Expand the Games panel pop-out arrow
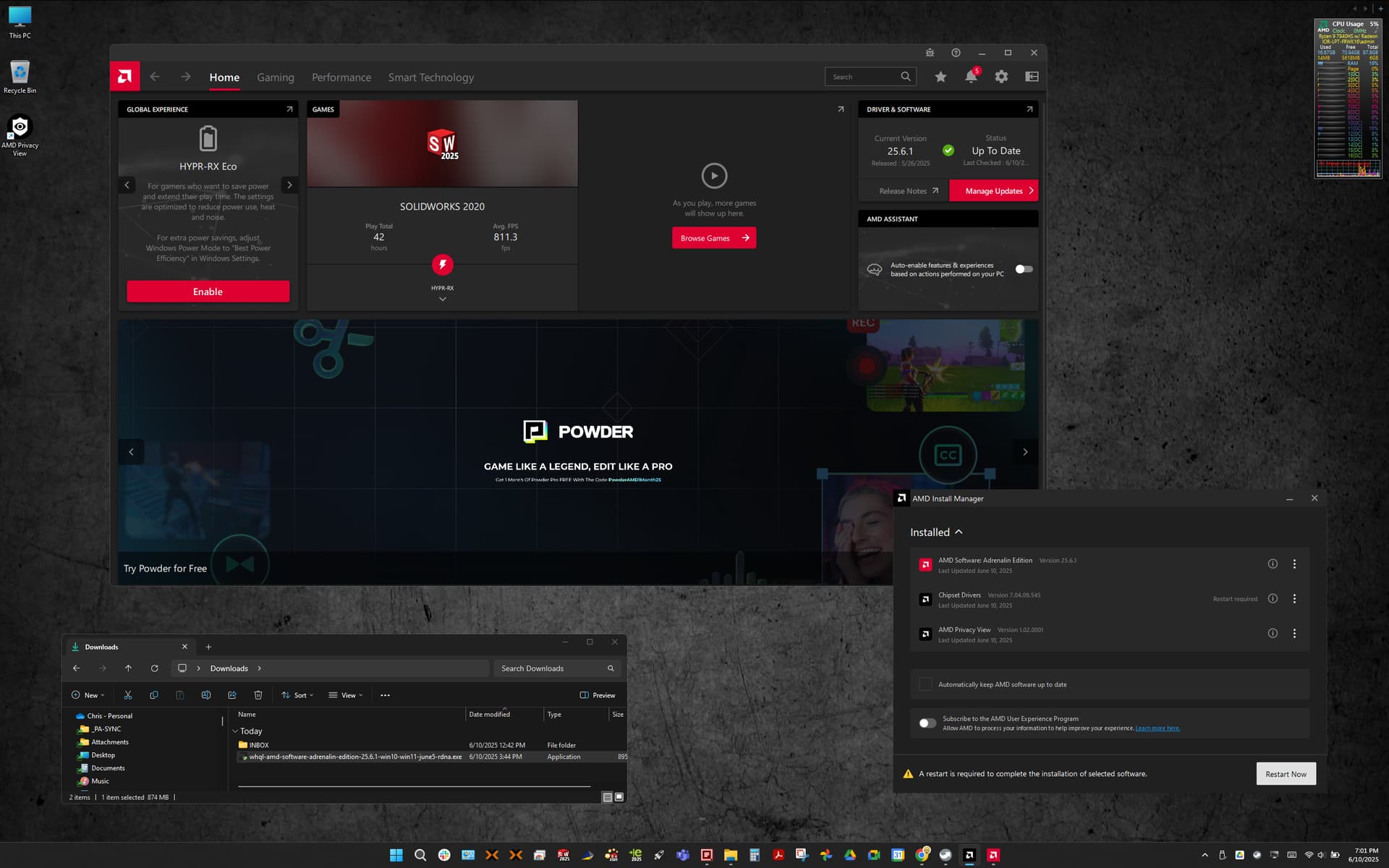The image size is (1389, 868). click(841, 109)
